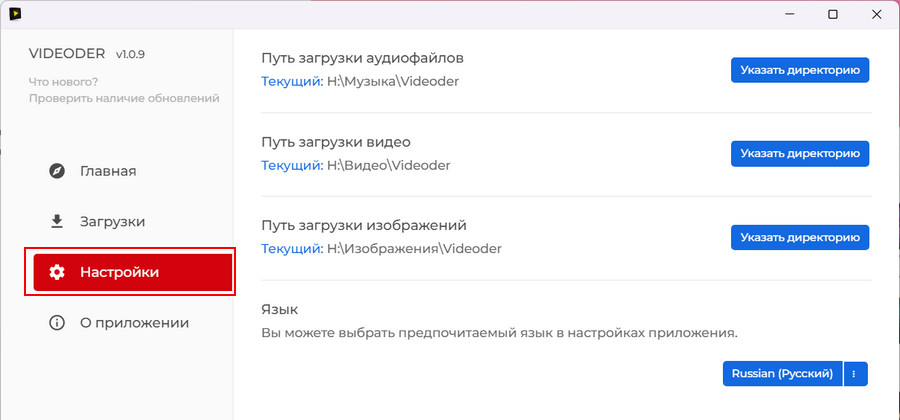Set directory for audio download path

click(800, 70)
